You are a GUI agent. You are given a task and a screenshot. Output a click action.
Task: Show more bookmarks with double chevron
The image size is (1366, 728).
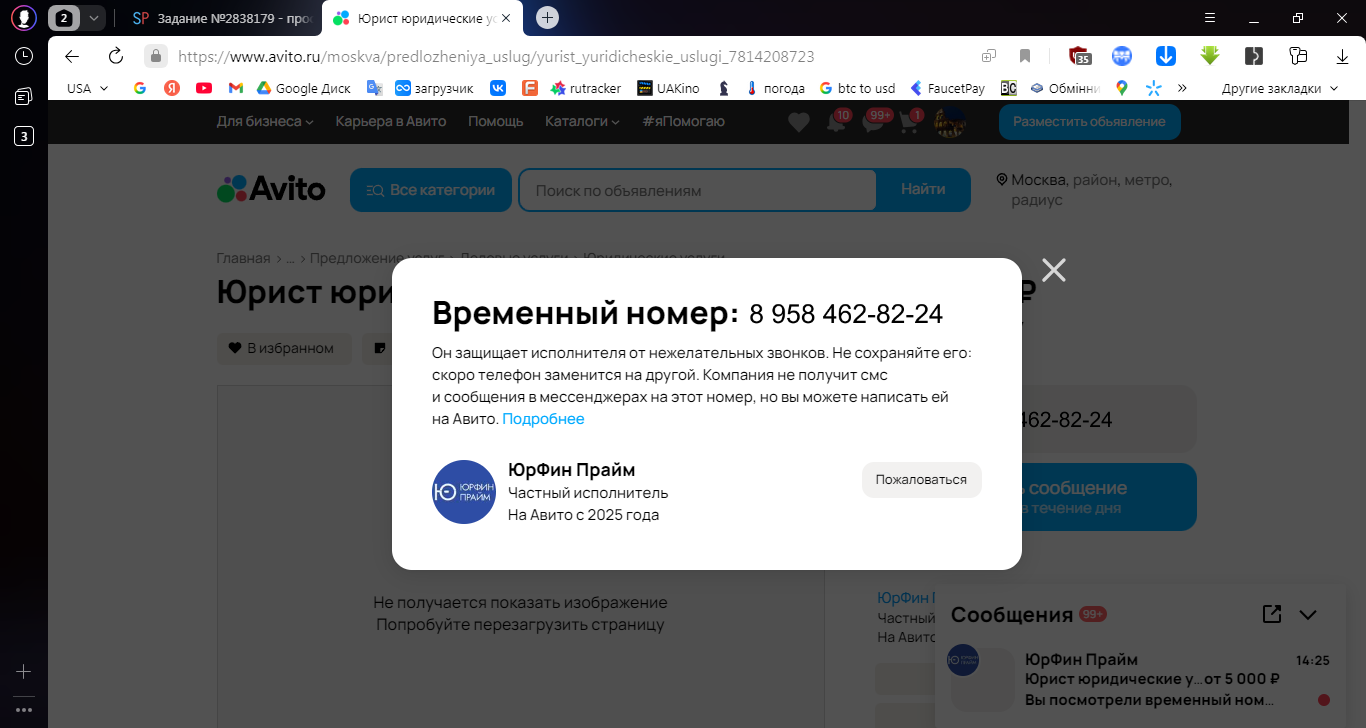point(1182,88)
